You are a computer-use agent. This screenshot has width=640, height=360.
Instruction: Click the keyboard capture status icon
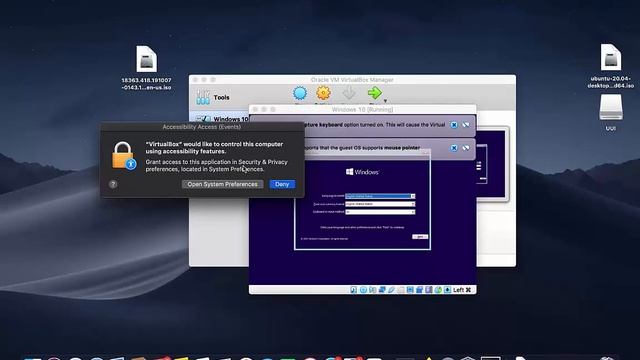[x=447, y=290]
